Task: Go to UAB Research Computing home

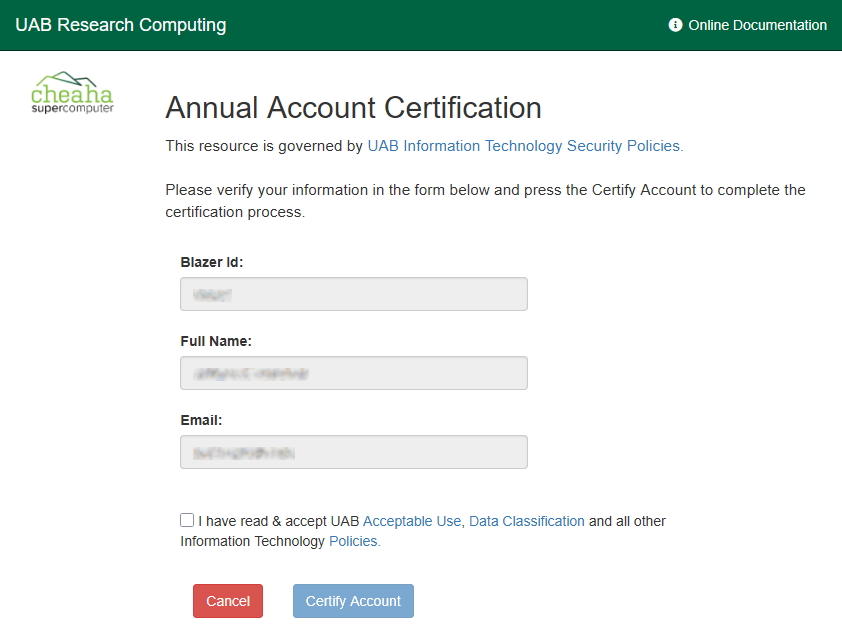Action: 121,25
